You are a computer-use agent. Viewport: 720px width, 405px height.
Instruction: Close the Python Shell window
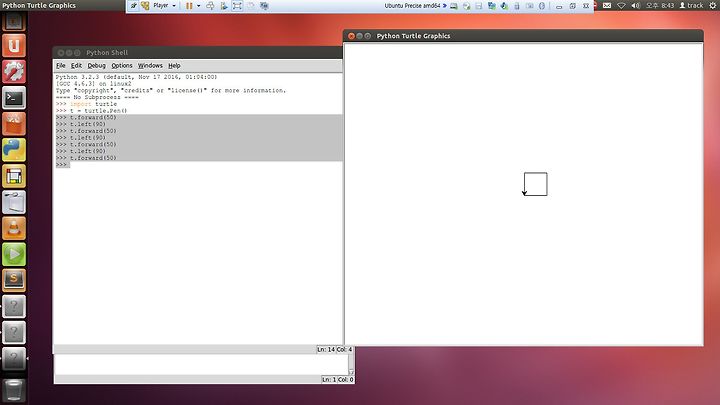[x=61, y=53]
